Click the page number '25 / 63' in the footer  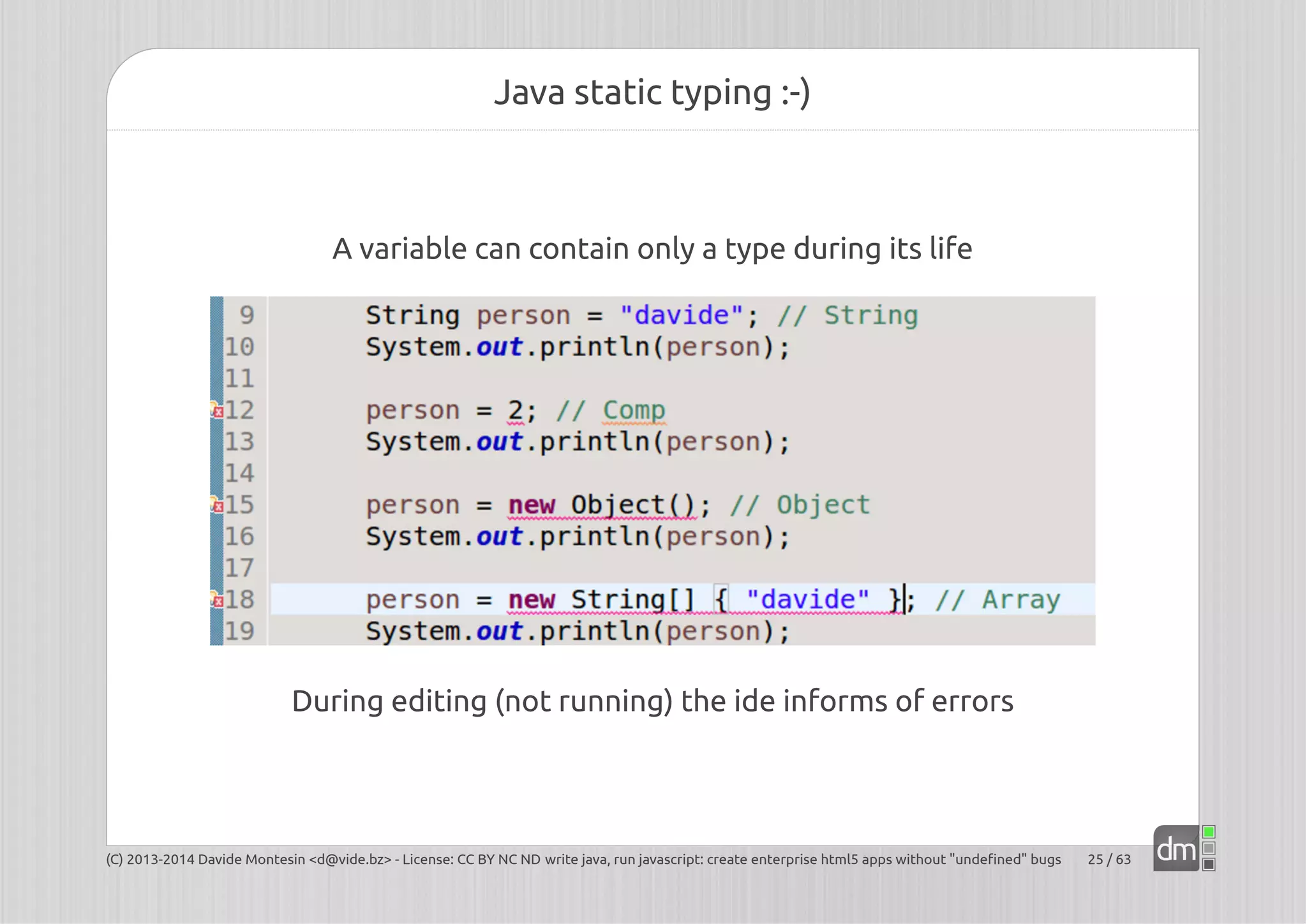tap(1109, 860)
